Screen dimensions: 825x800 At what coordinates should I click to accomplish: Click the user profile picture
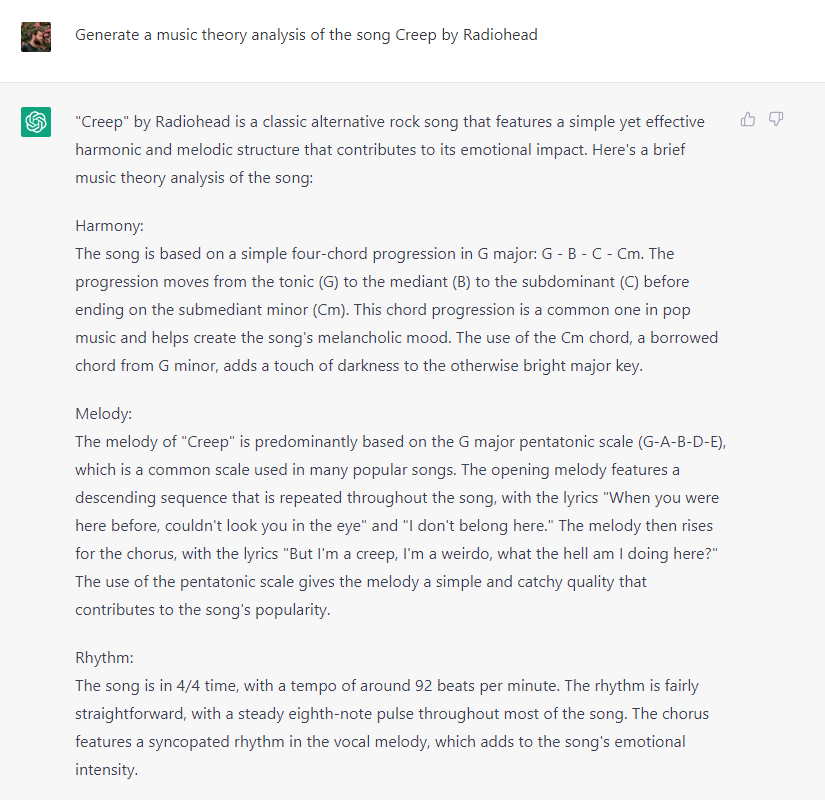click(x=36, y=37)
